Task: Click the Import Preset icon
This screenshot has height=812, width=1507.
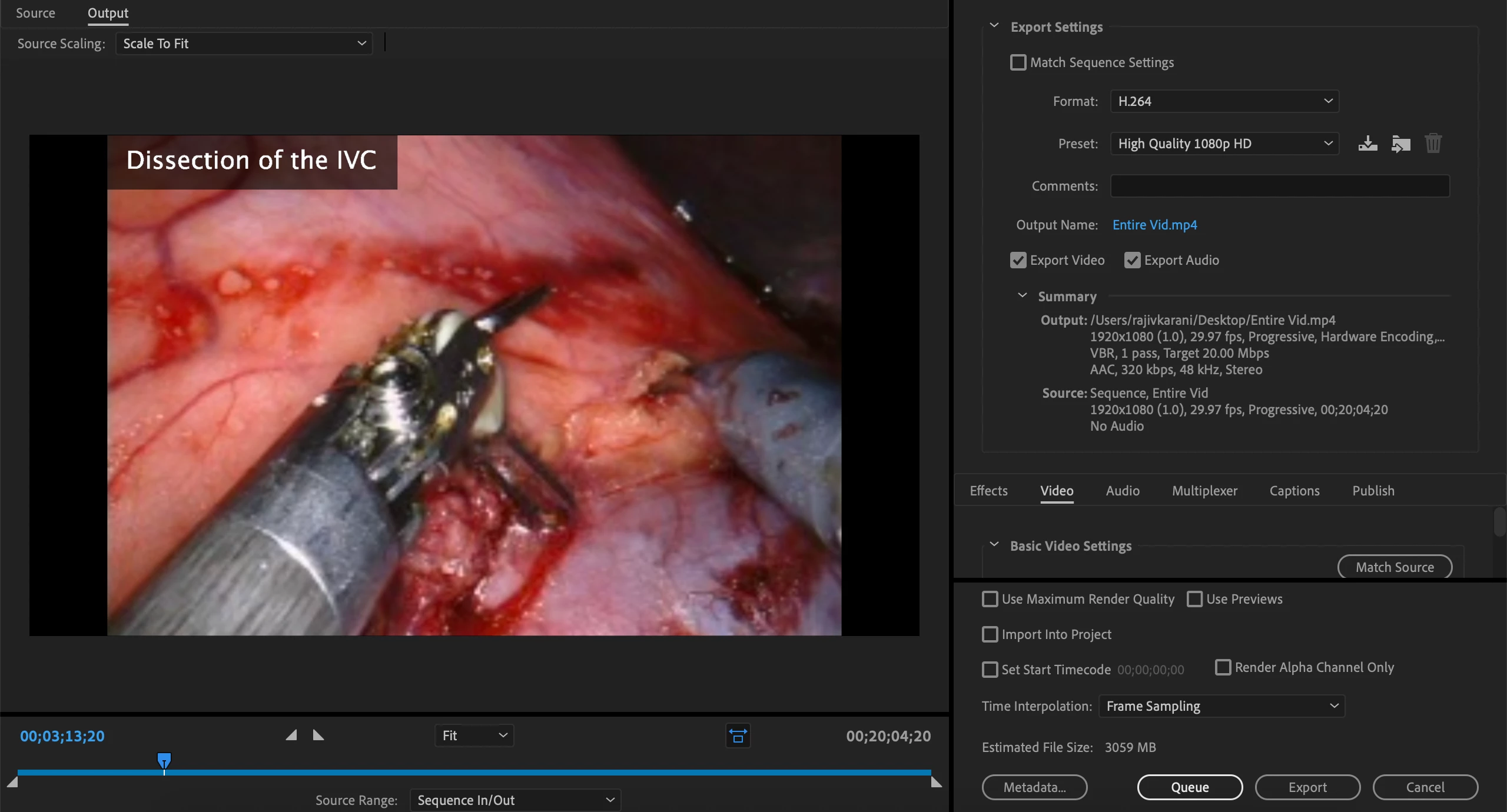Action: click(1400, 144)
